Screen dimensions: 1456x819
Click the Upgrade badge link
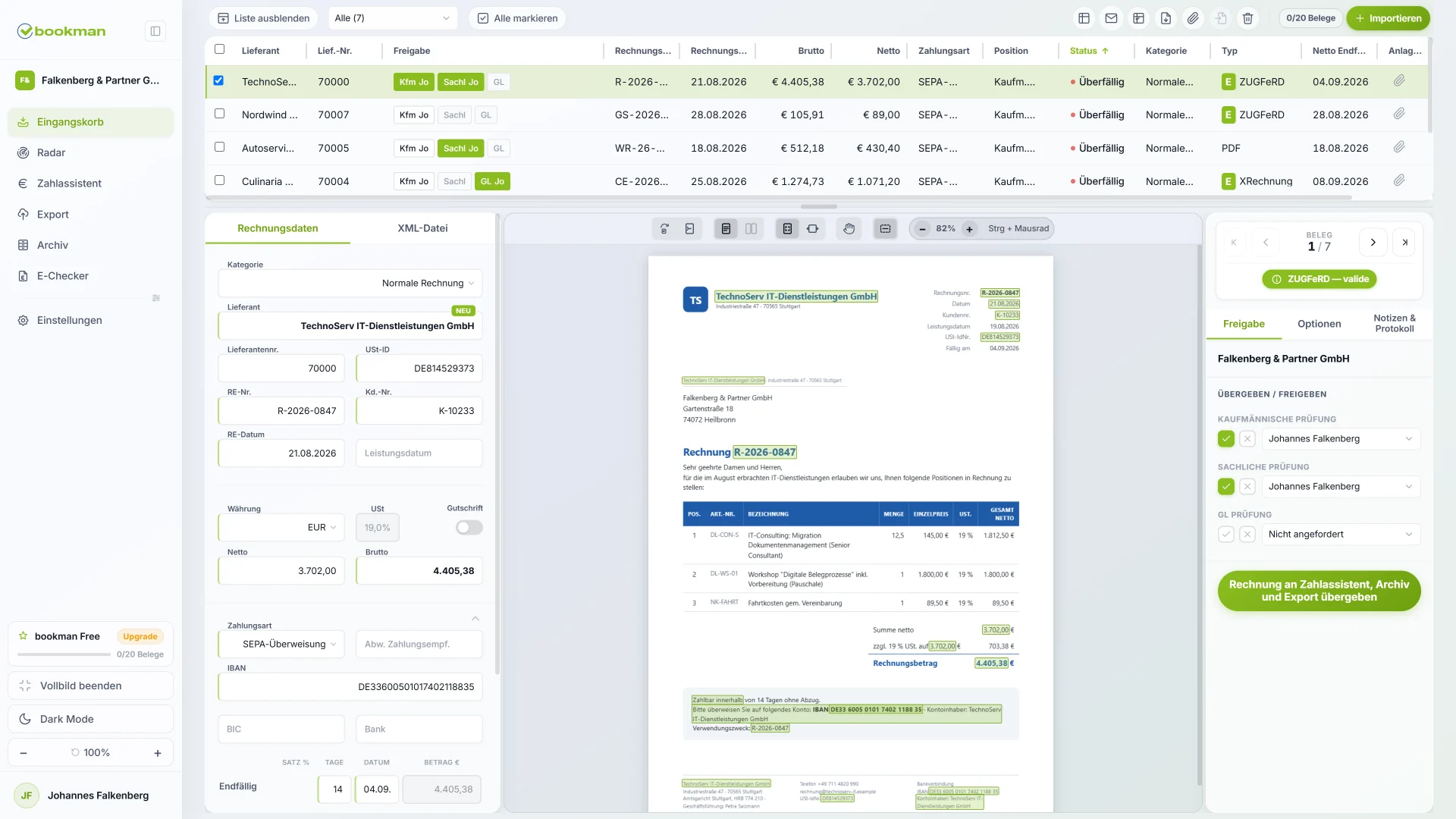click(140, 637)
